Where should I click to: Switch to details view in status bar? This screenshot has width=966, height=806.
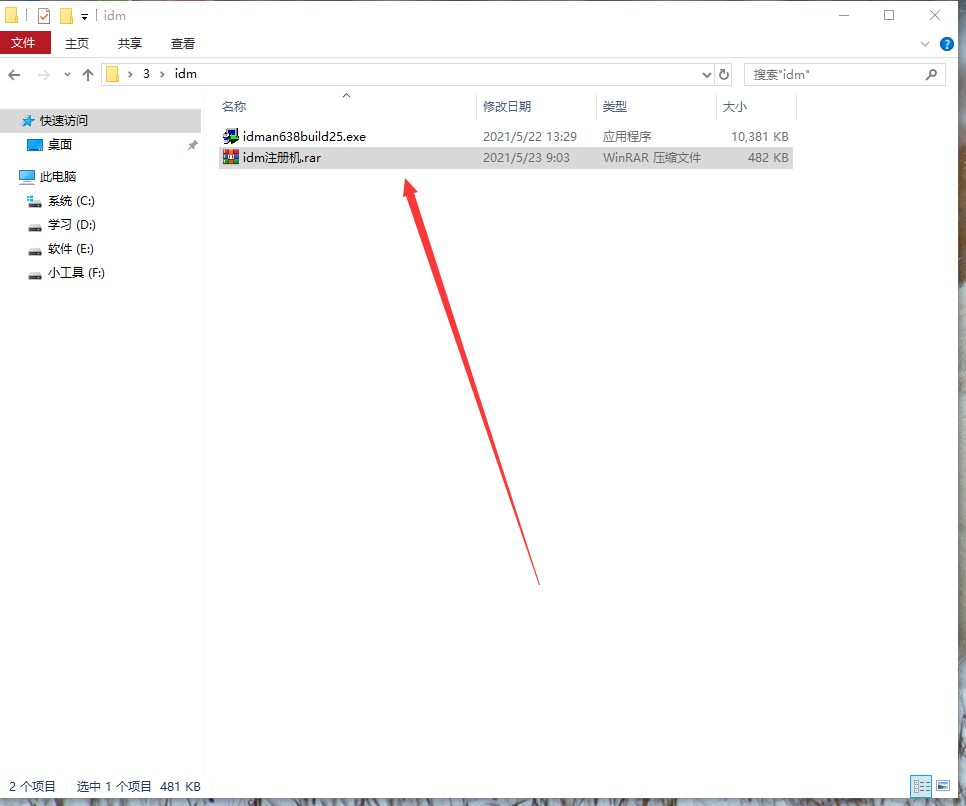point(921,786)
